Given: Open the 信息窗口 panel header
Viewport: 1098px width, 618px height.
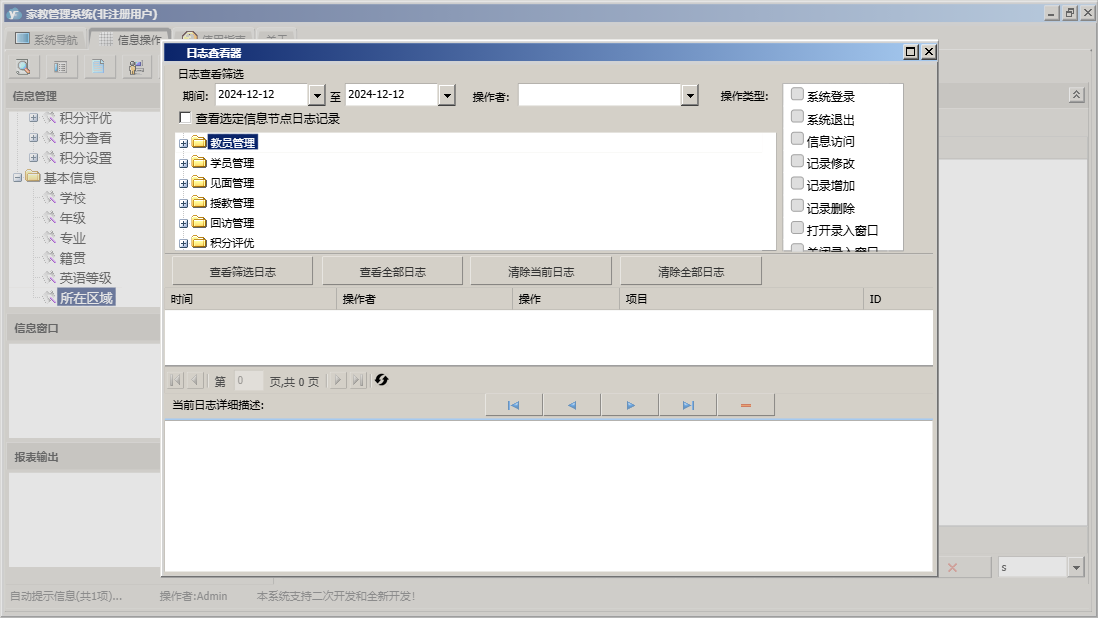Looking at the screenshot, I should (x=84, y=328).
